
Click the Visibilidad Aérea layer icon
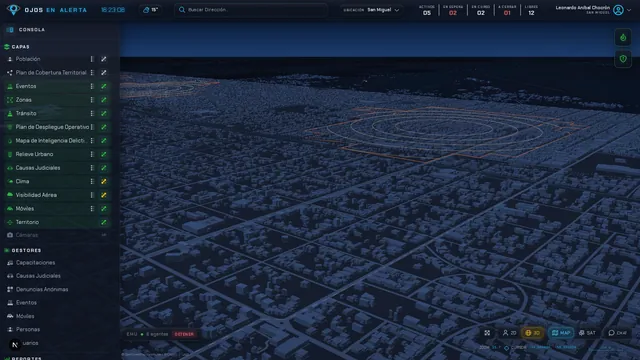click(x=10, y=195)
